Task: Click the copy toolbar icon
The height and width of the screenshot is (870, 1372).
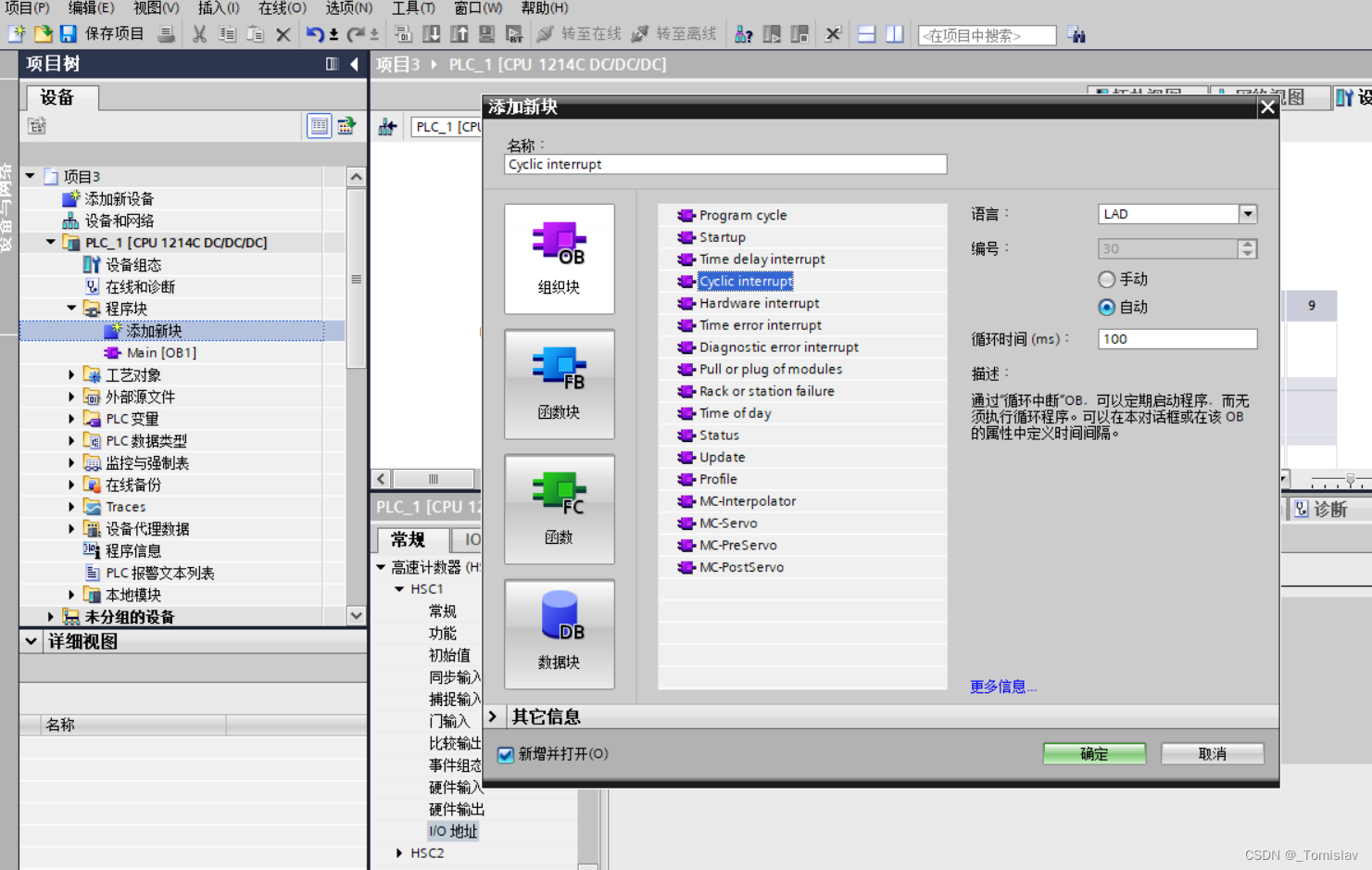Action: tap(227, 34)
